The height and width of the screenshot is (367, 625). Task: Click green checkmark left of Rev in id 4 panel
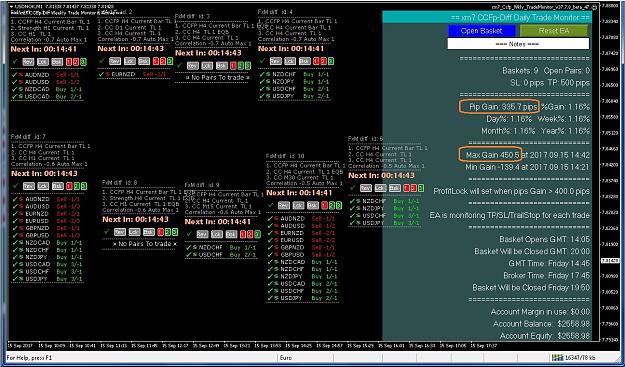tap(263, 61)
